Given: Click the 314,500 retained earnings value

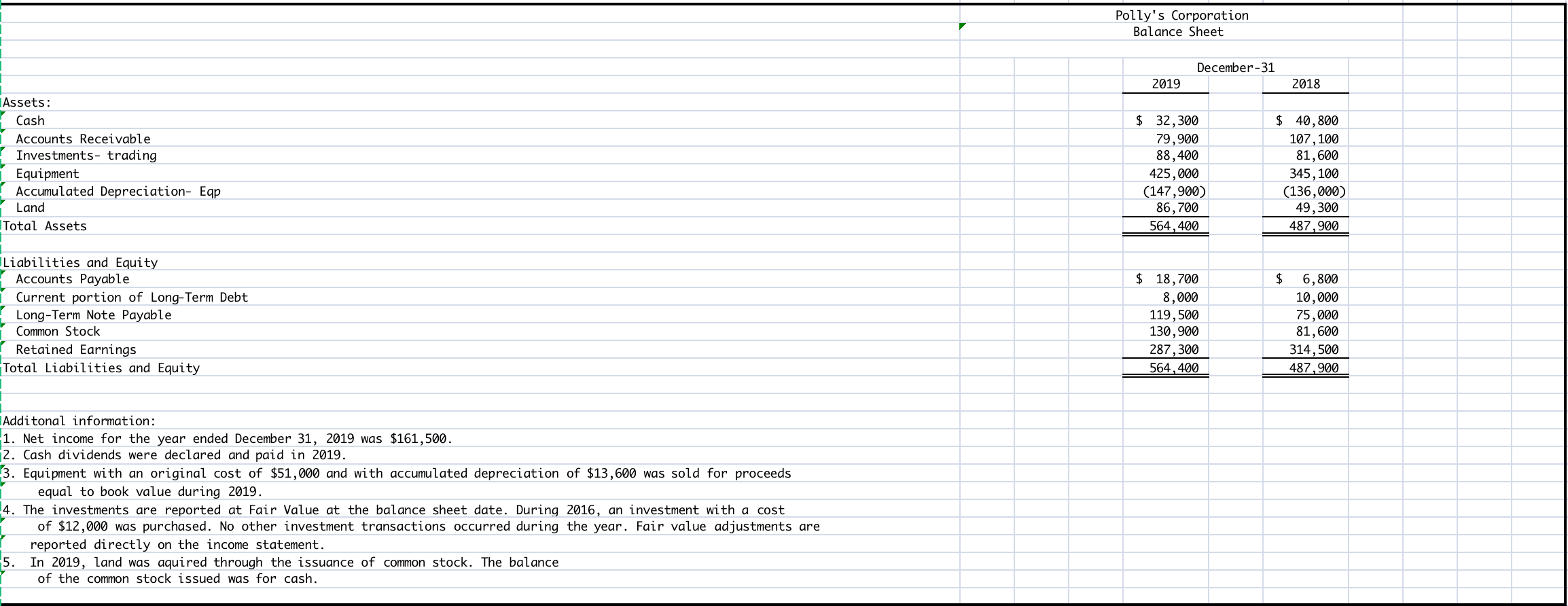Looking at the screenshot, I should [x=1314, y=350].
